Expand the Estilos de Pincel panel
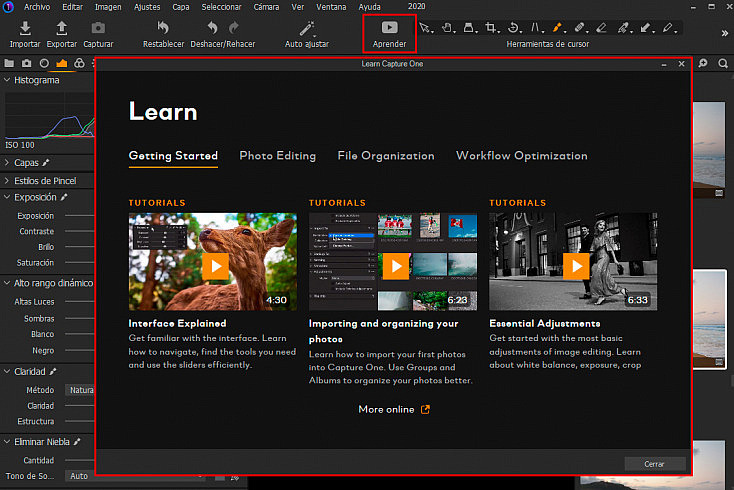 7,180
